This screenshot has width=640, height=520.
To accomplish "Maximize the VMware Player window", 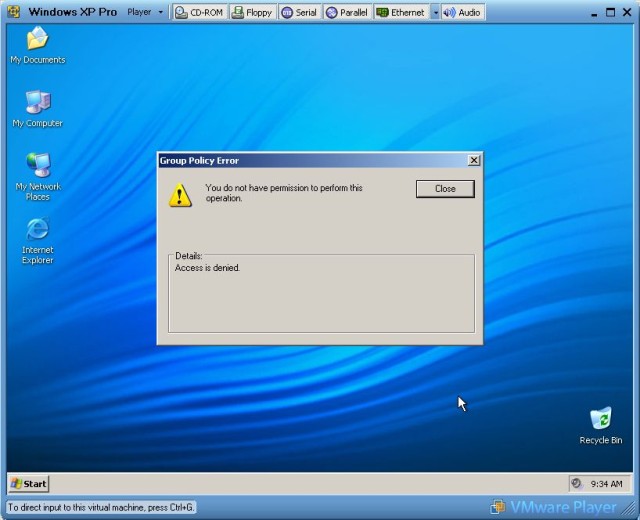I will tap(611, 12).
